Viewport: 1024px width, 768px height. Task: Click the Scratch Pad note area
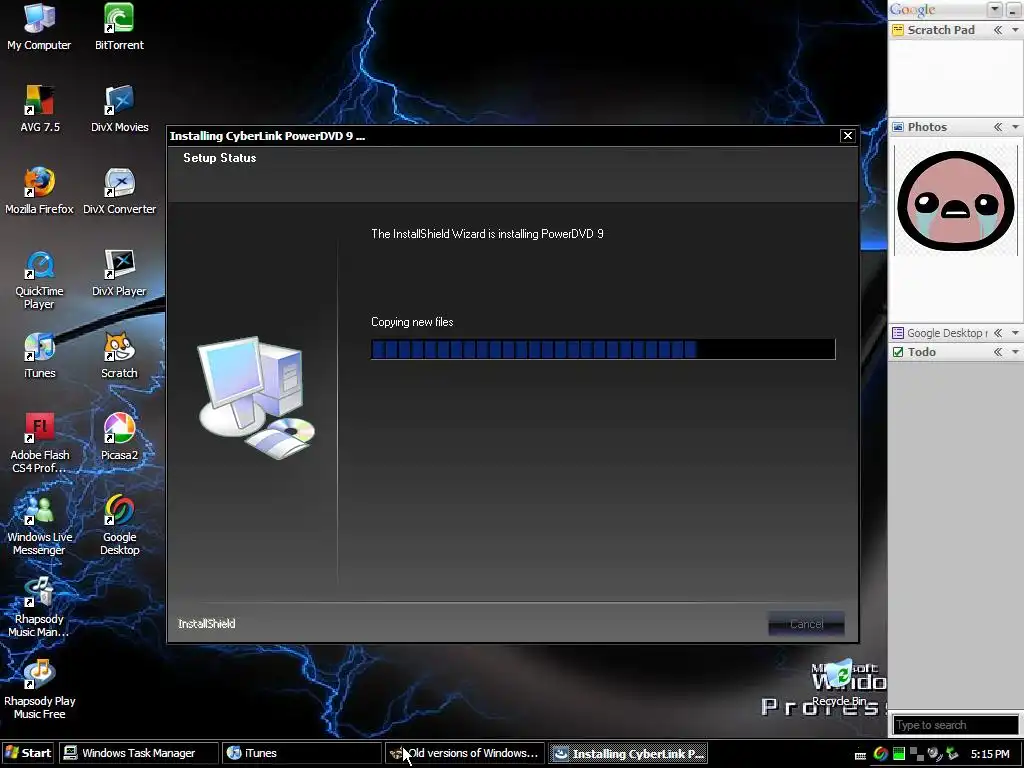pos(955,77)
